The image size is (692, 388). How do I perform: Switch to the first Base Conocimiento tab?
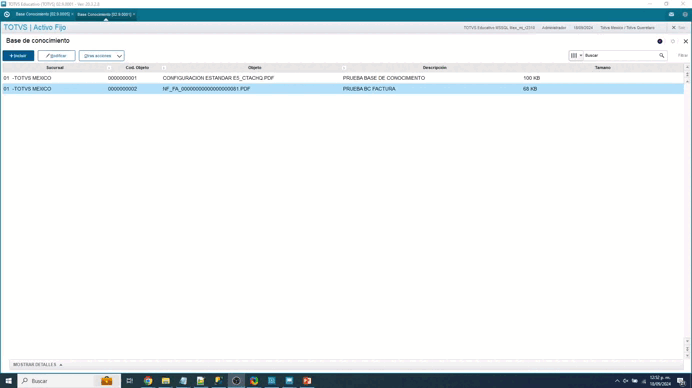[42, 14]
